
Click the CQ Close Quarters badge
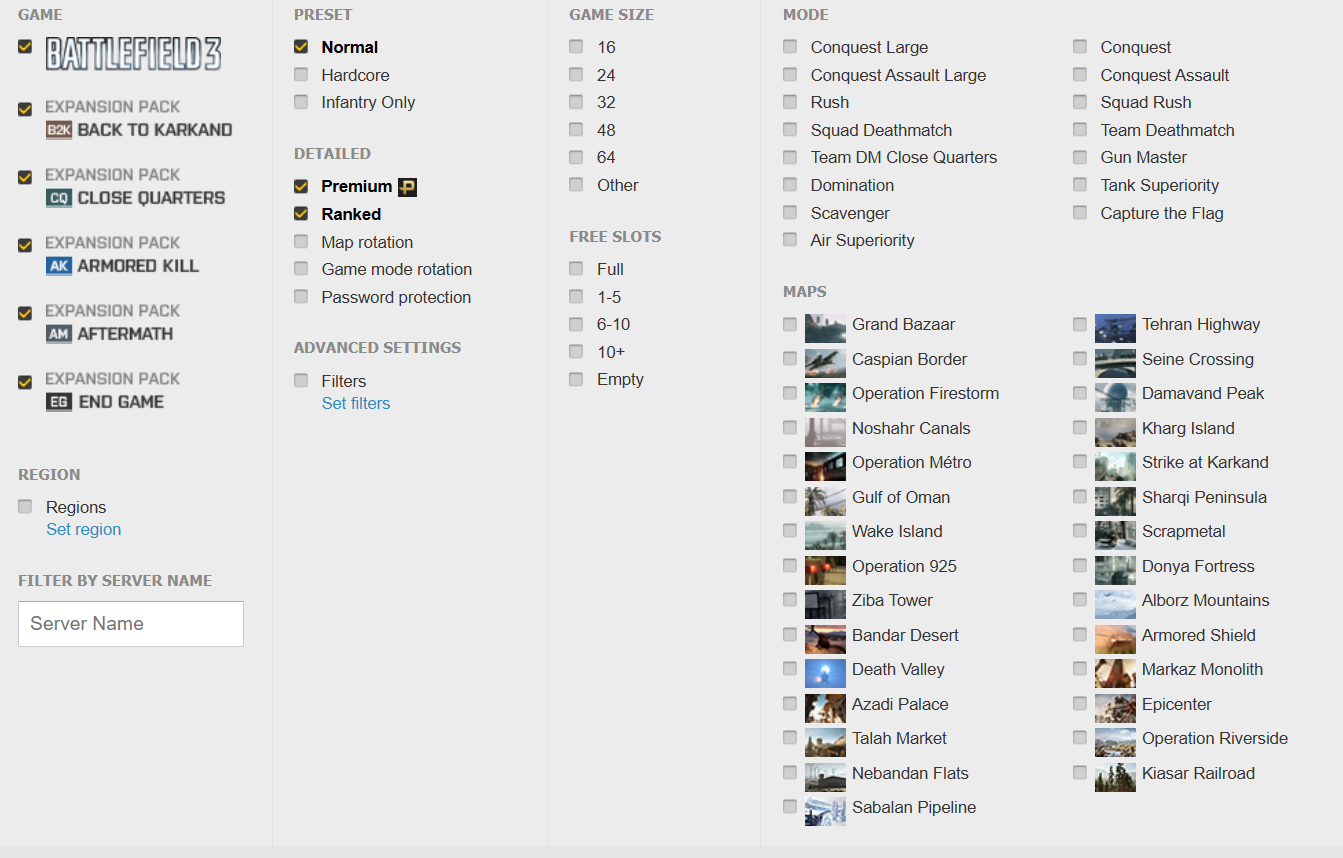click(59, 198)
